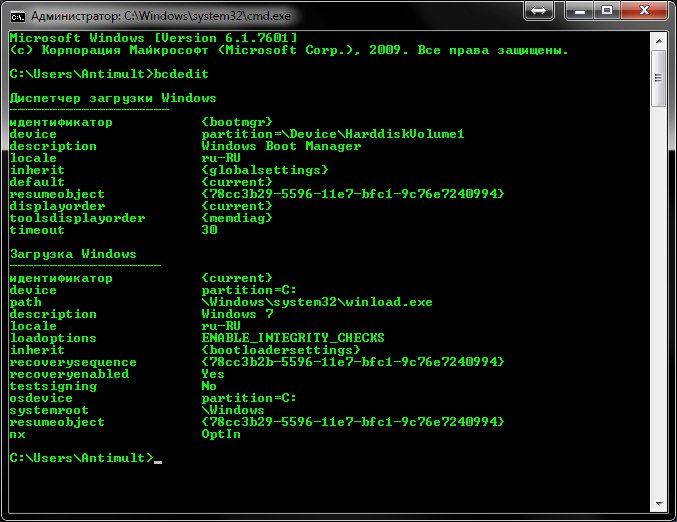Click the label 'loadoptions'

[53, 338]
